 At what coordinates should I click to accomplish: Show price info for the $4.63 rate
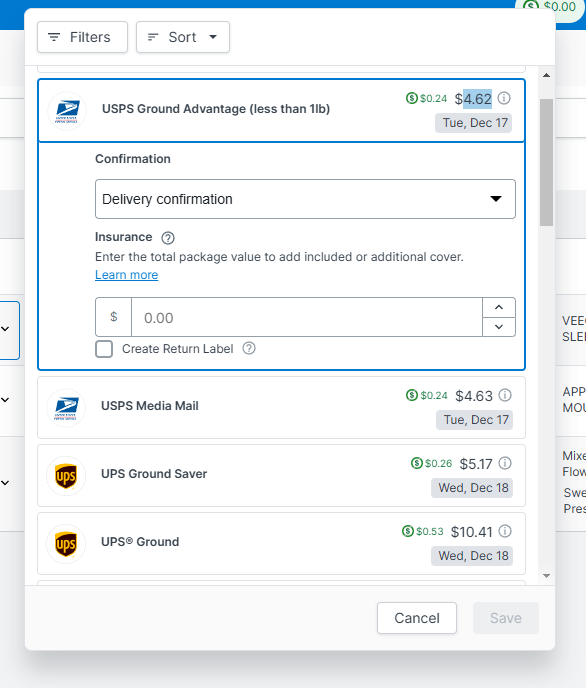tap(505, 395)
